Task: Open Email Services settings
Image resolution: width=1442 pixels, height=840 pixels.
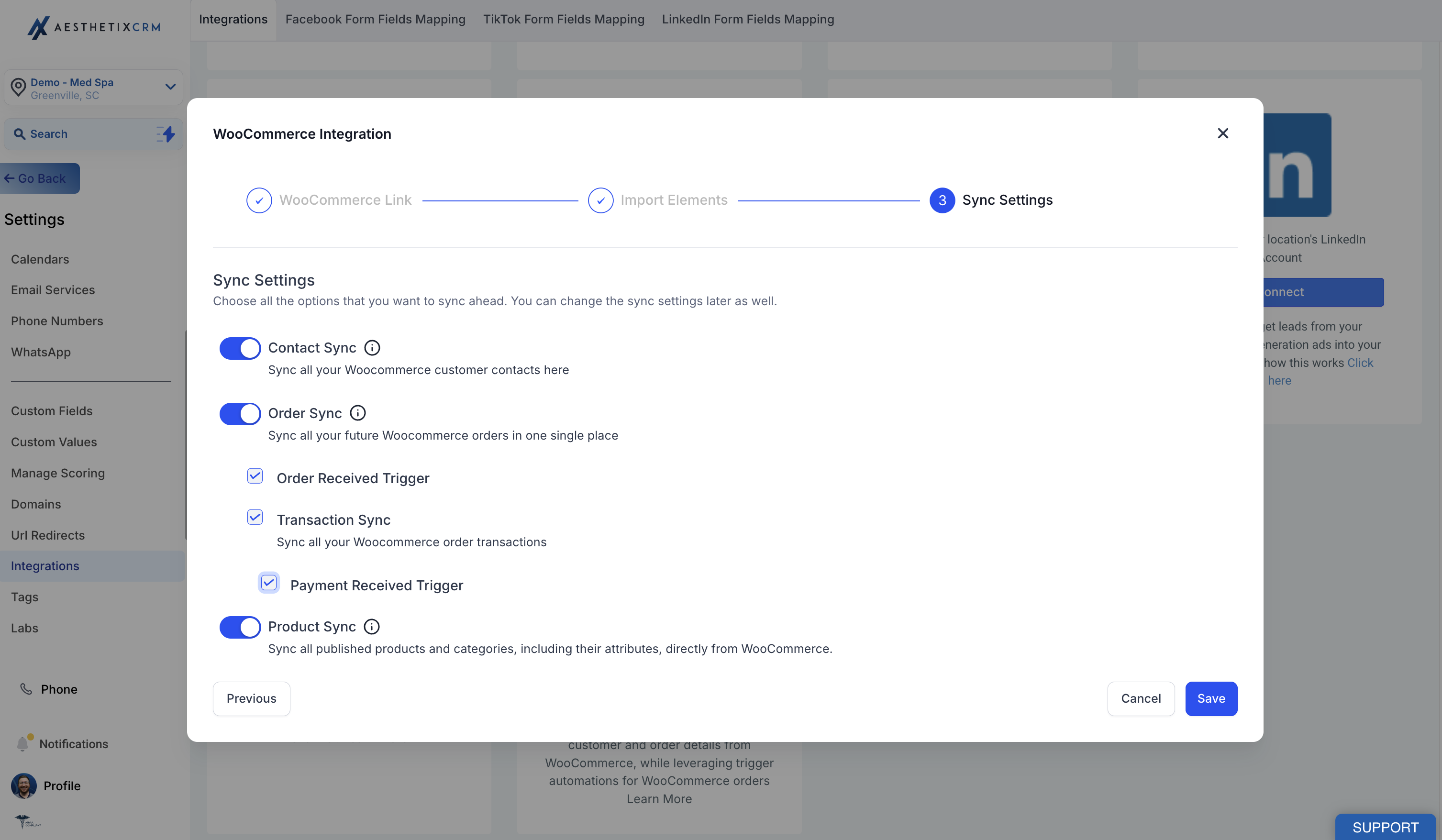Action: (53, 290)
